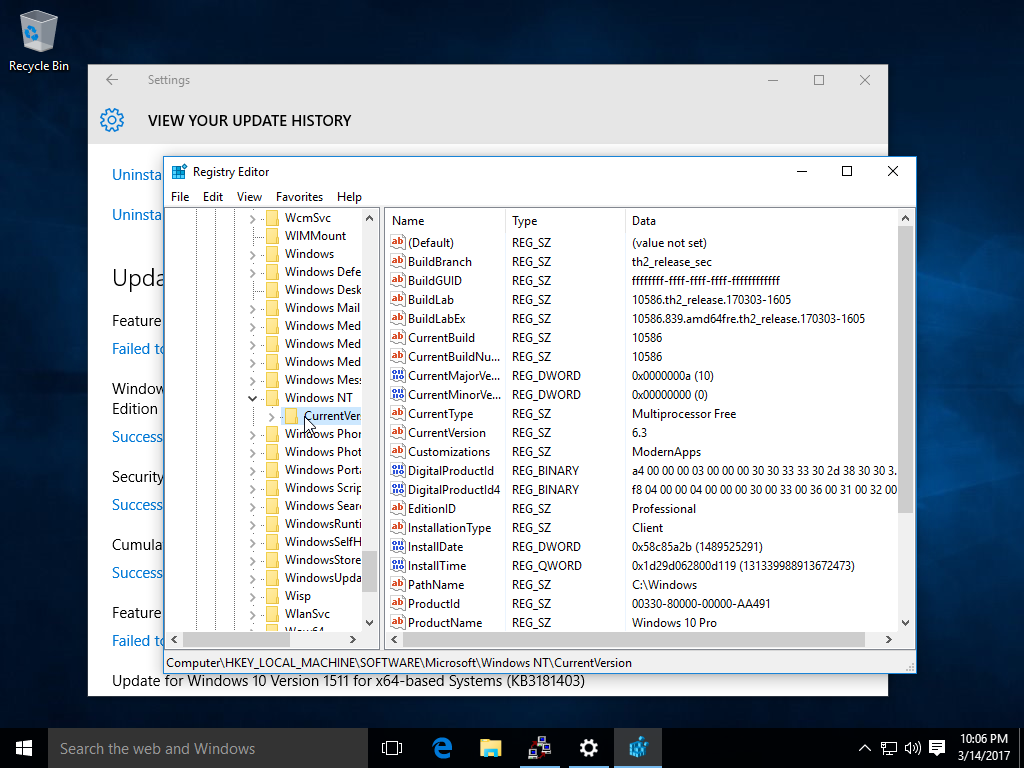Viewport: 1024px width, 768px height.
Task: Select the Windows NT folder icon
Action: click(x=272, y=398)
